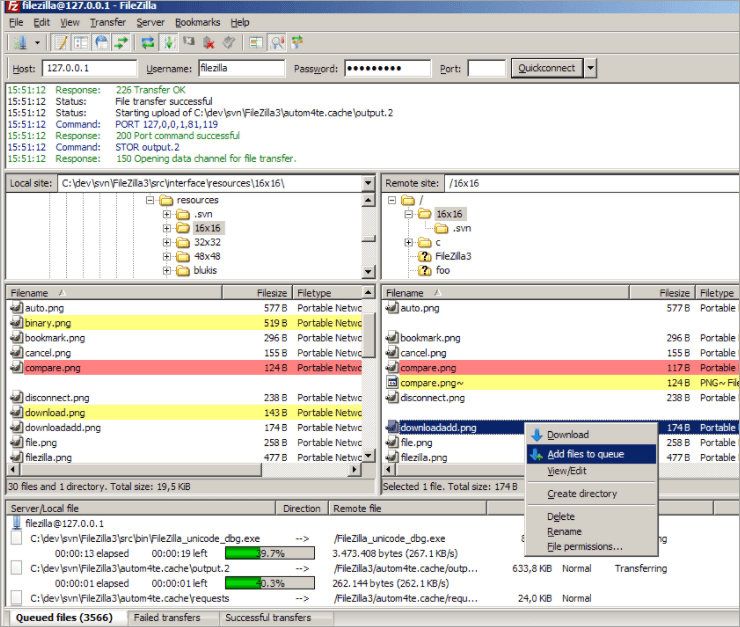This screenshot has width=740, height=627.
Task: Collapse the resources folder node
Action: [x=150, y=200]
